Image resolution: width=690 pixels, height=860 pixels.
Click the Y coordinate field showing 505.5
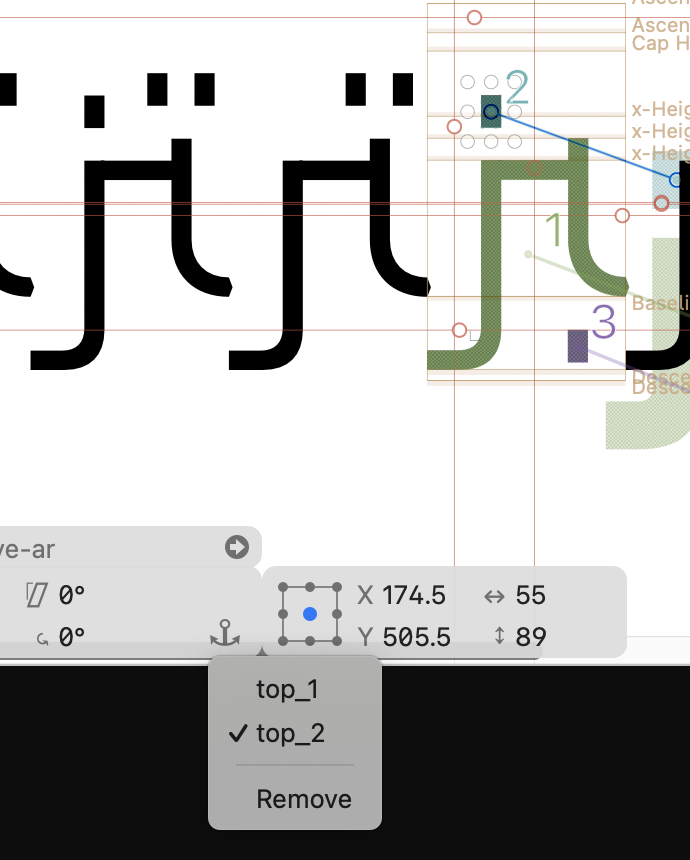click(416, 636)
